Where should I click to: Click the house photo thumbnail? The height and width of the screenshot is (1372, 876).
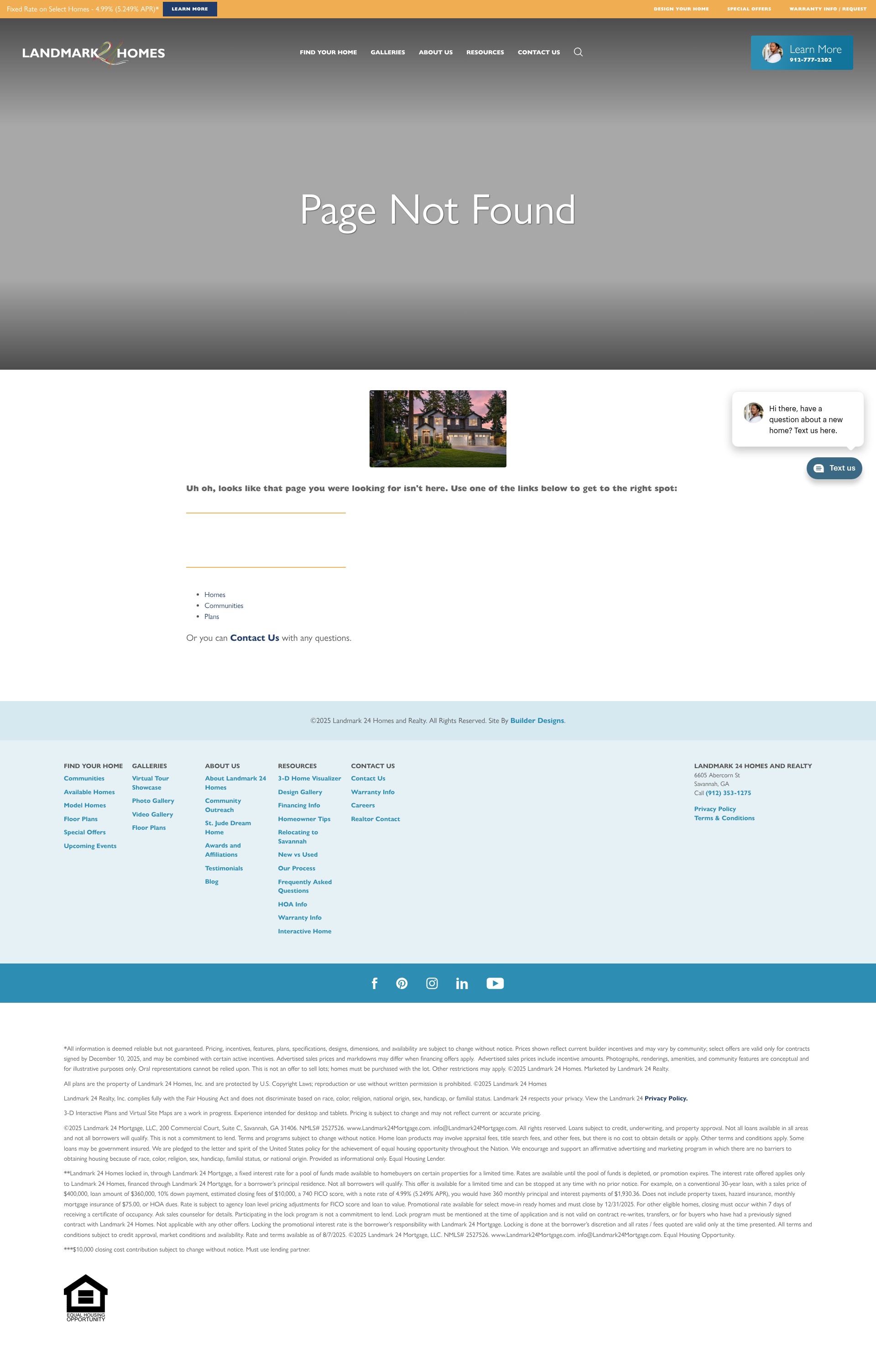pos(438,429)
